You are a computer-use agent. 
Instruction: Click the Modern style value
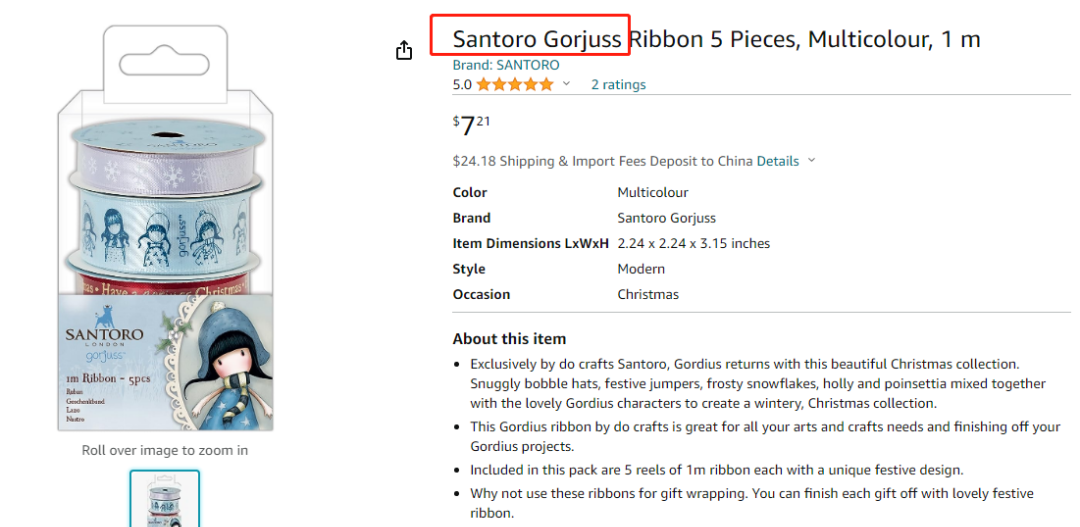pos(641,269)
